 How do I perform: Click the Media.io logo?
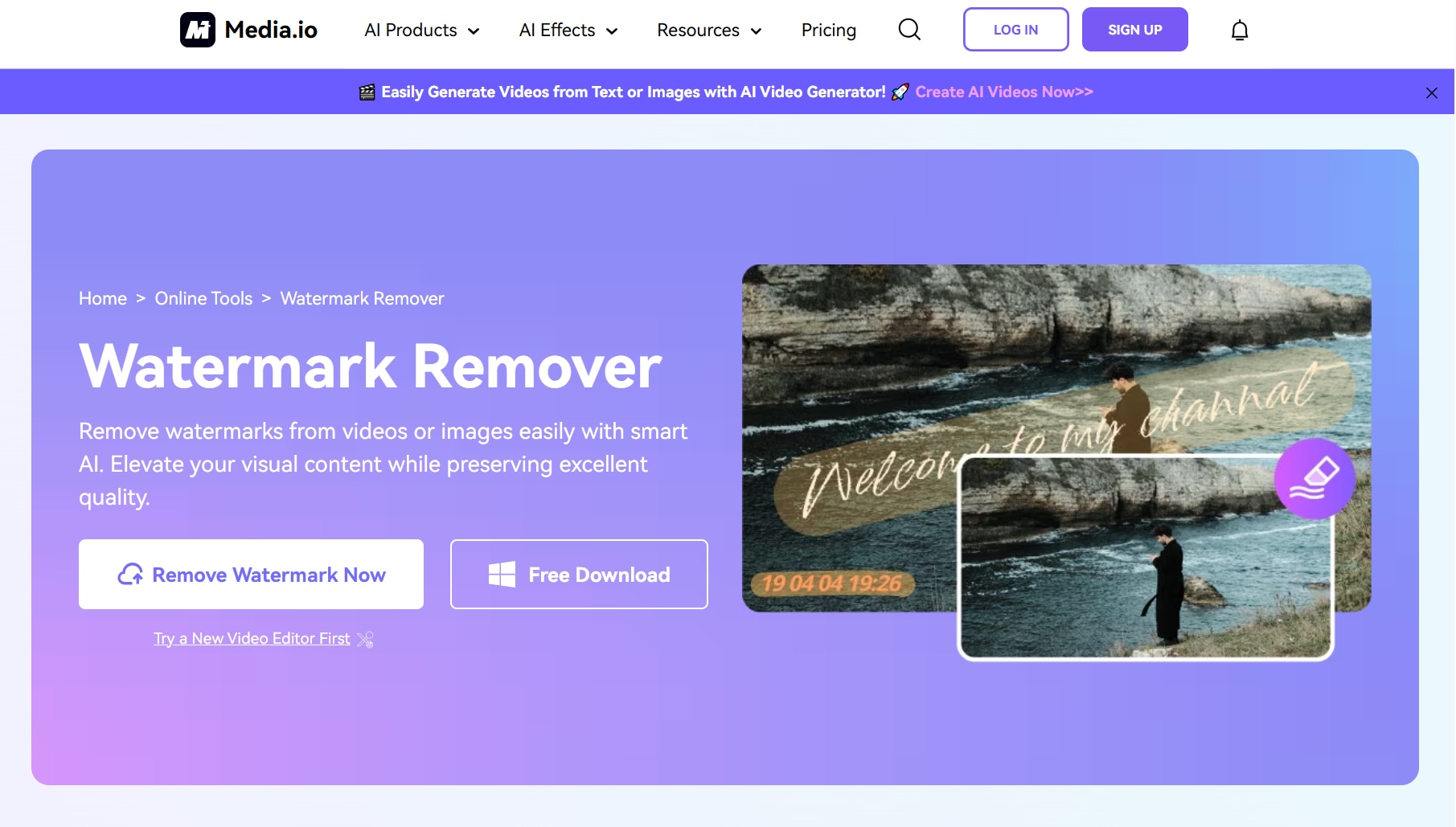248,29
